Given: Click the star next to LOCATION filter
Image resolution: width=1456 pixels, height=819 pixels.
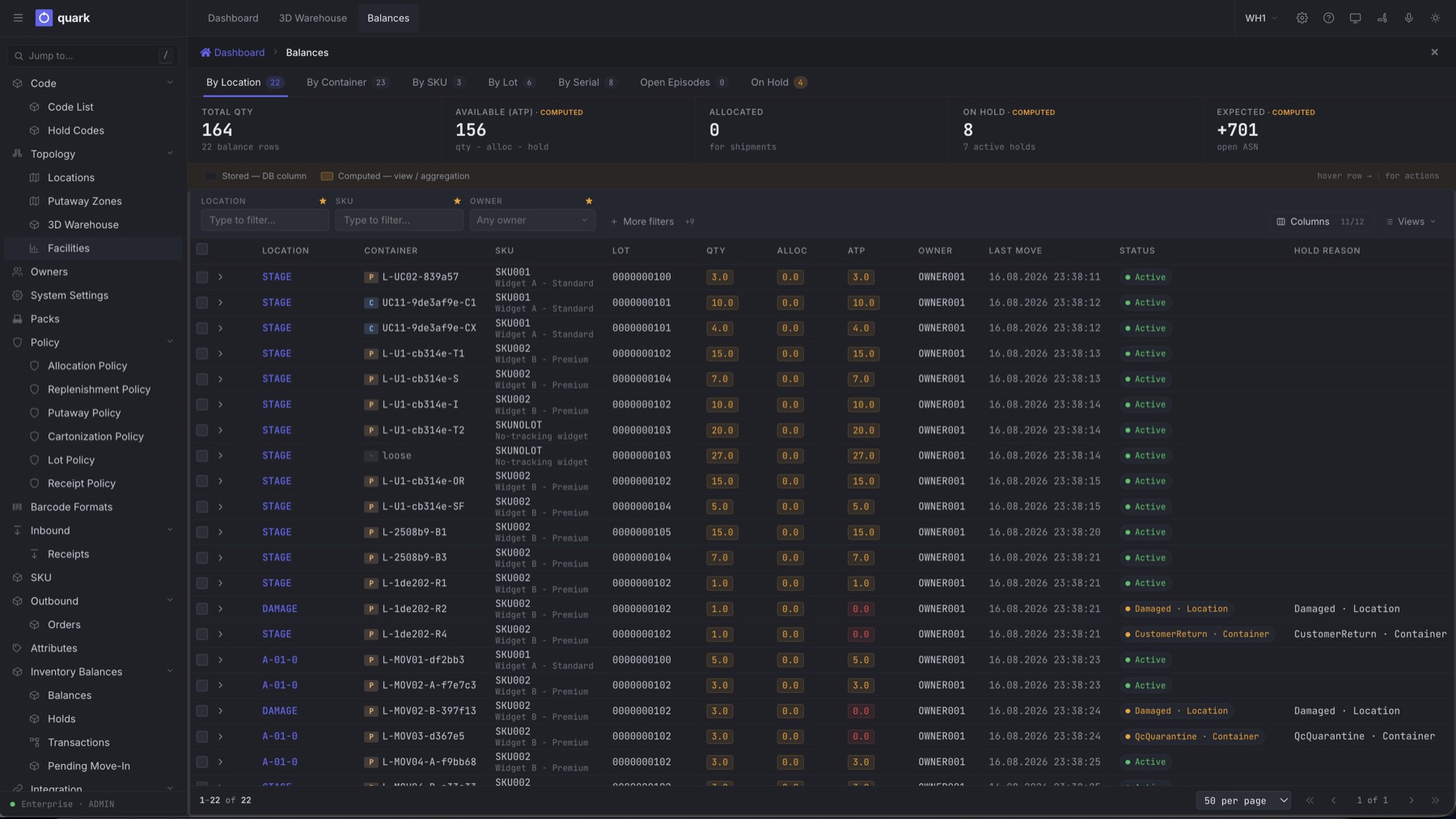Looking at the screenshot, I should click(x=323, y=201).
